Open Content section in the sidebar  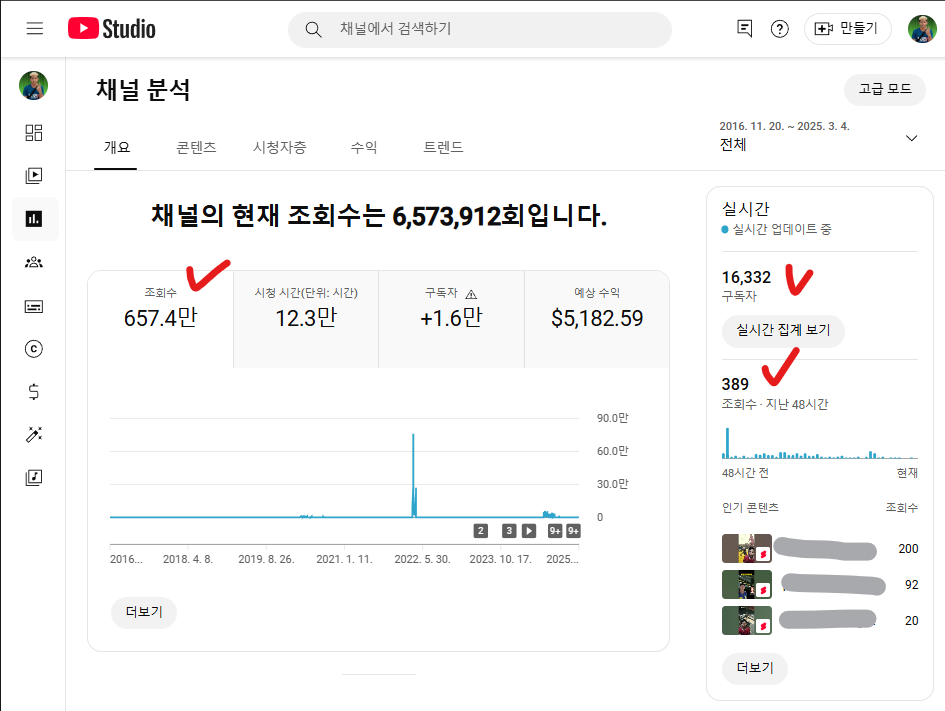(x=34, y=175)
